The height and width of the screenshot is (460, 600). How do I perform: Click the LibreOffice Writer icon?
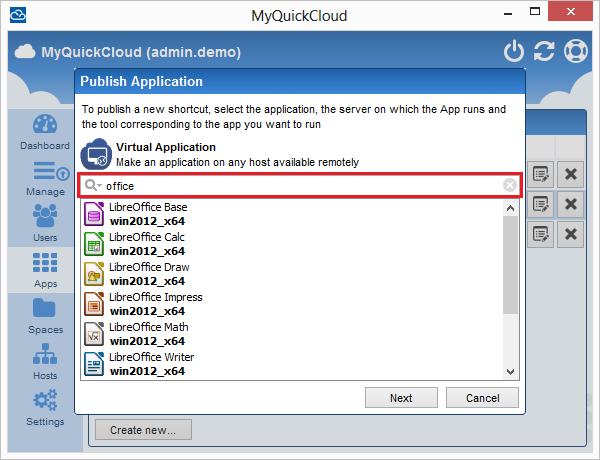point(94,364)
